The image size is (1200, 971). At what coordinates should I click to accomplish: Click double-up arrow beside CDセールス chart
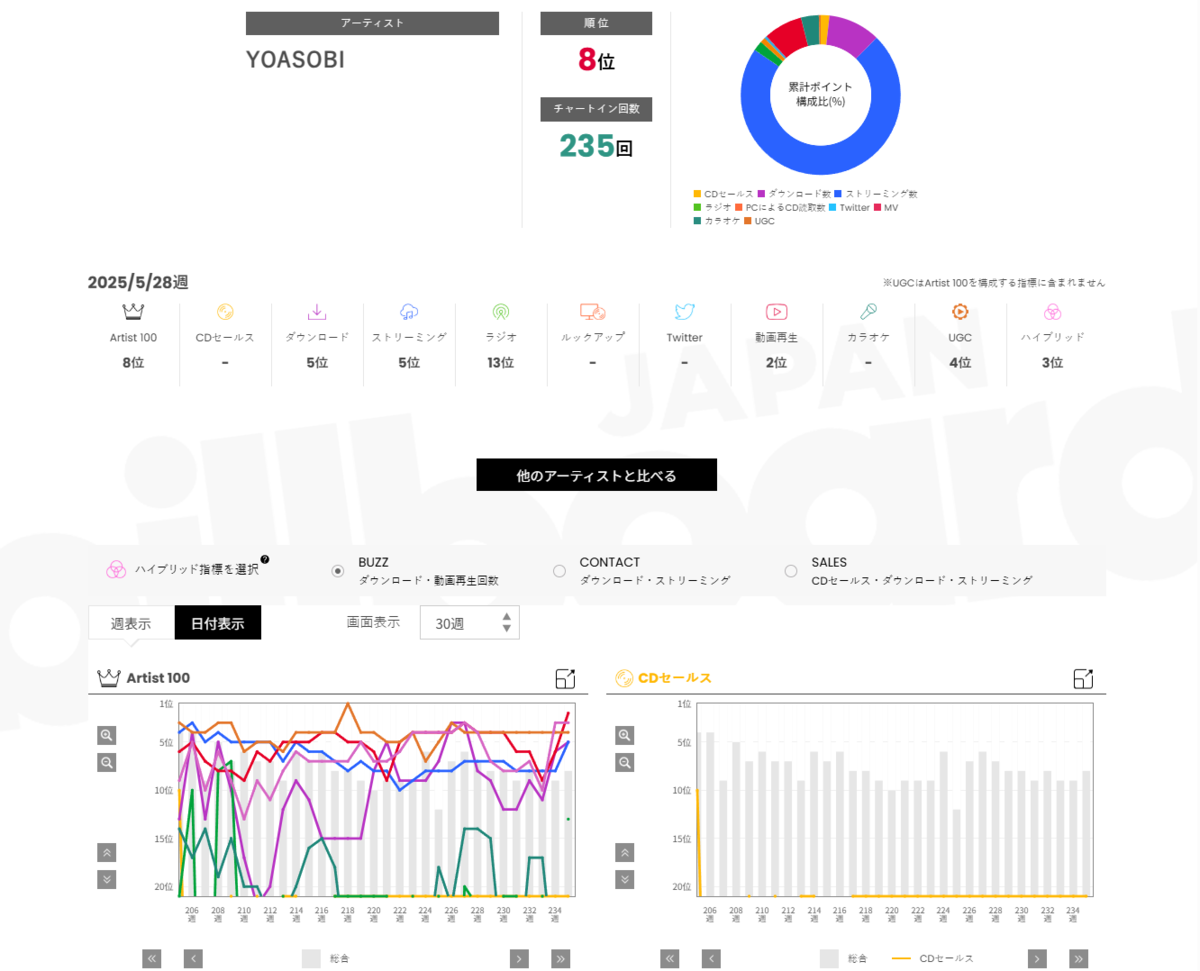(625, 853)
